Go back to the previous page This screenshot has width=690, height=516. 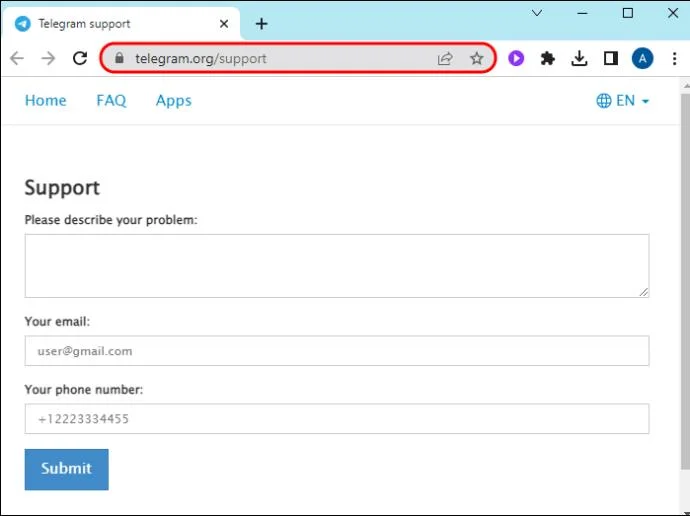click(x=17, y=58)
